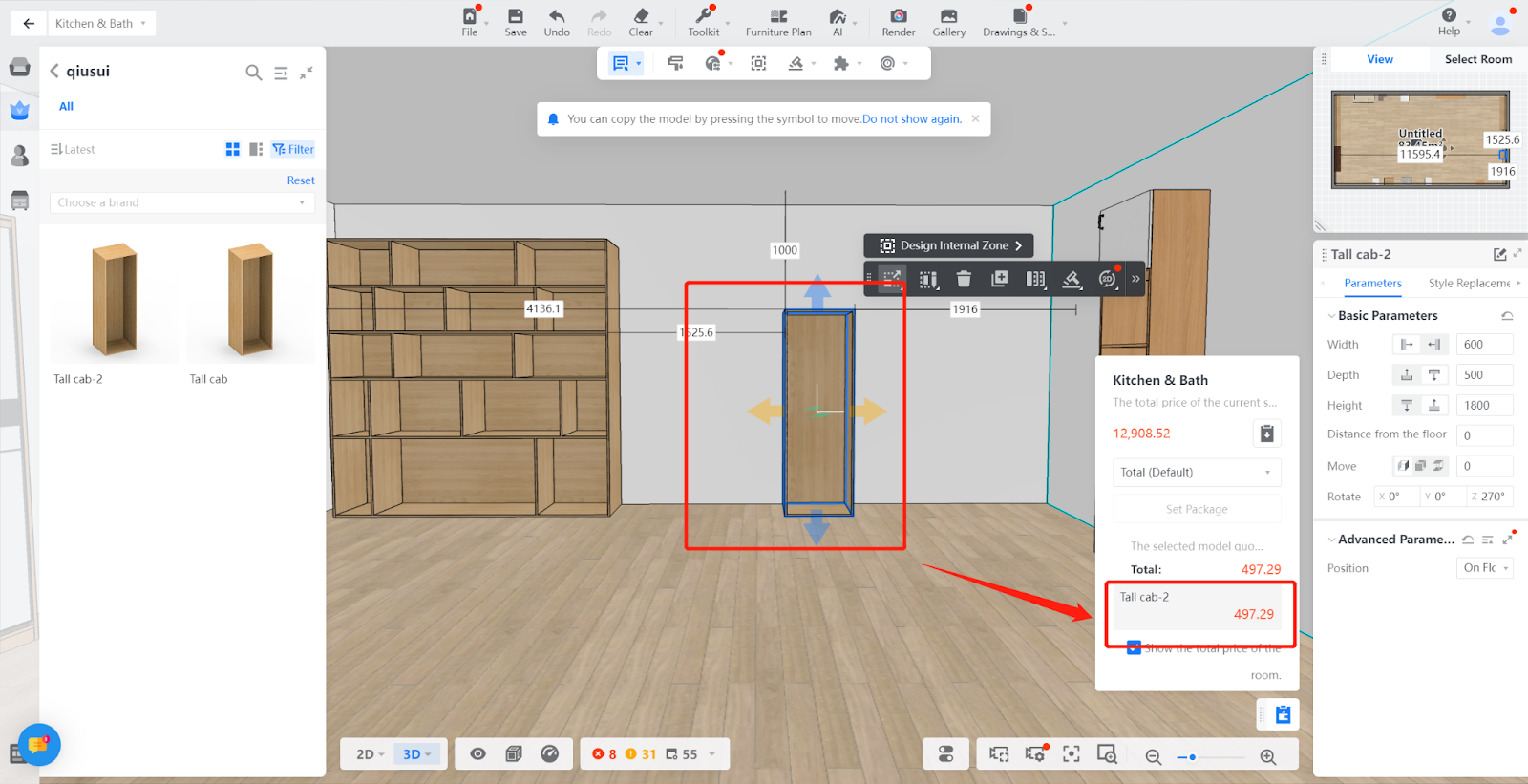
Task: Open the Choose a brand dropdown
Action: tap(181, 202)
